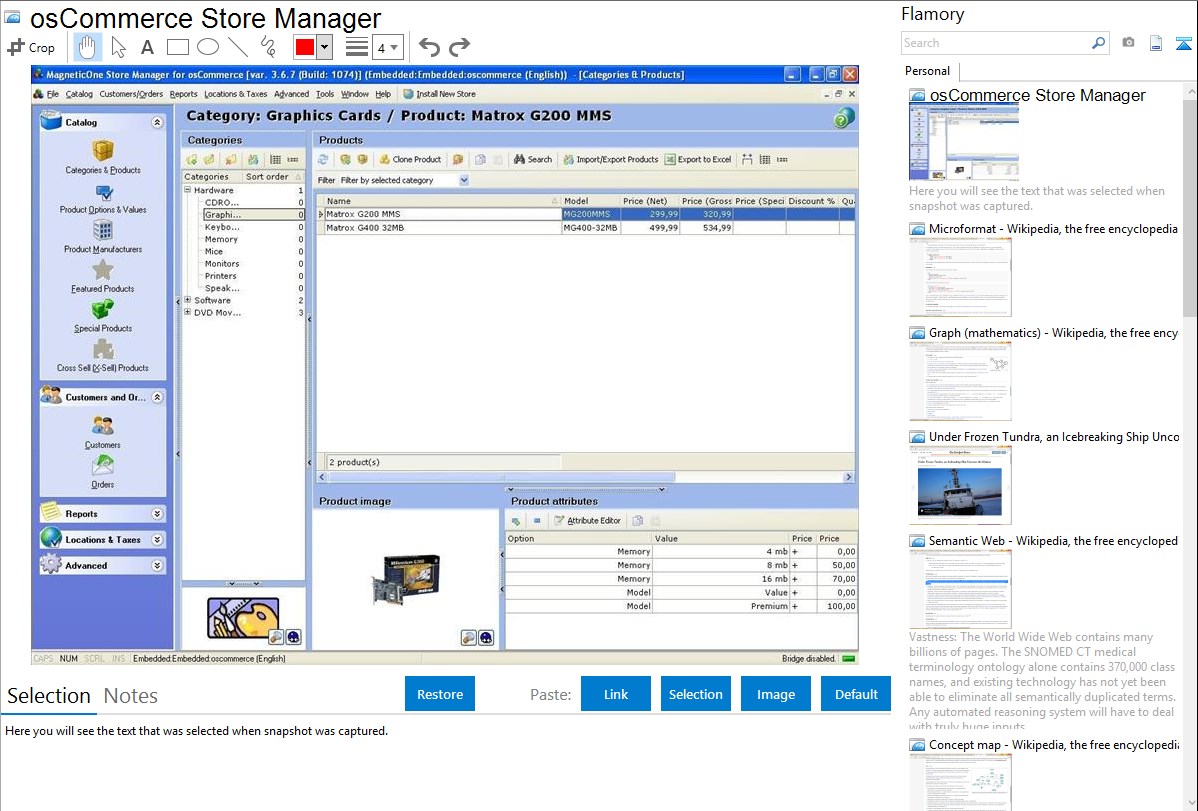This screenshot has width=1198, height=811.
Task: Click the red color swatch
Action: [305, 47]
